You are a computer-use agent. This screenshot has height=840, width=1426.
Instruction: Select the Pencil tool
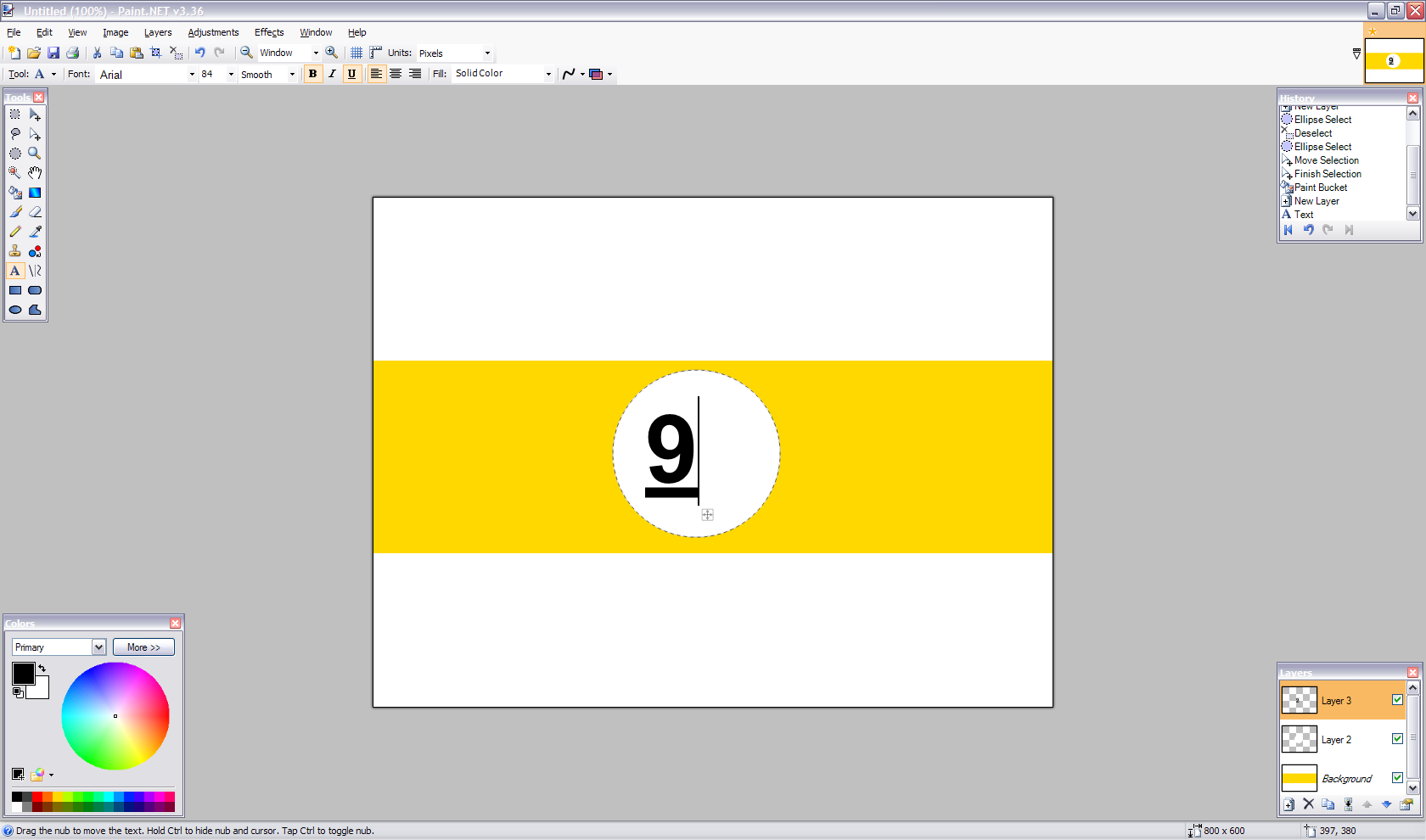(x=15, y=232)
